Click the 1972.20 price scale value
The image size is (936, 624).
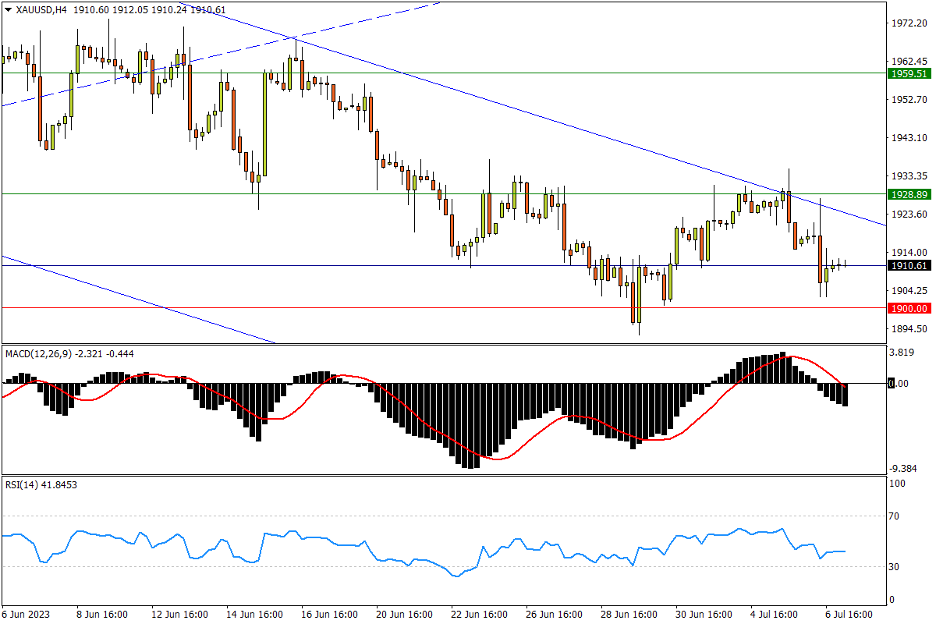[908, 22]
